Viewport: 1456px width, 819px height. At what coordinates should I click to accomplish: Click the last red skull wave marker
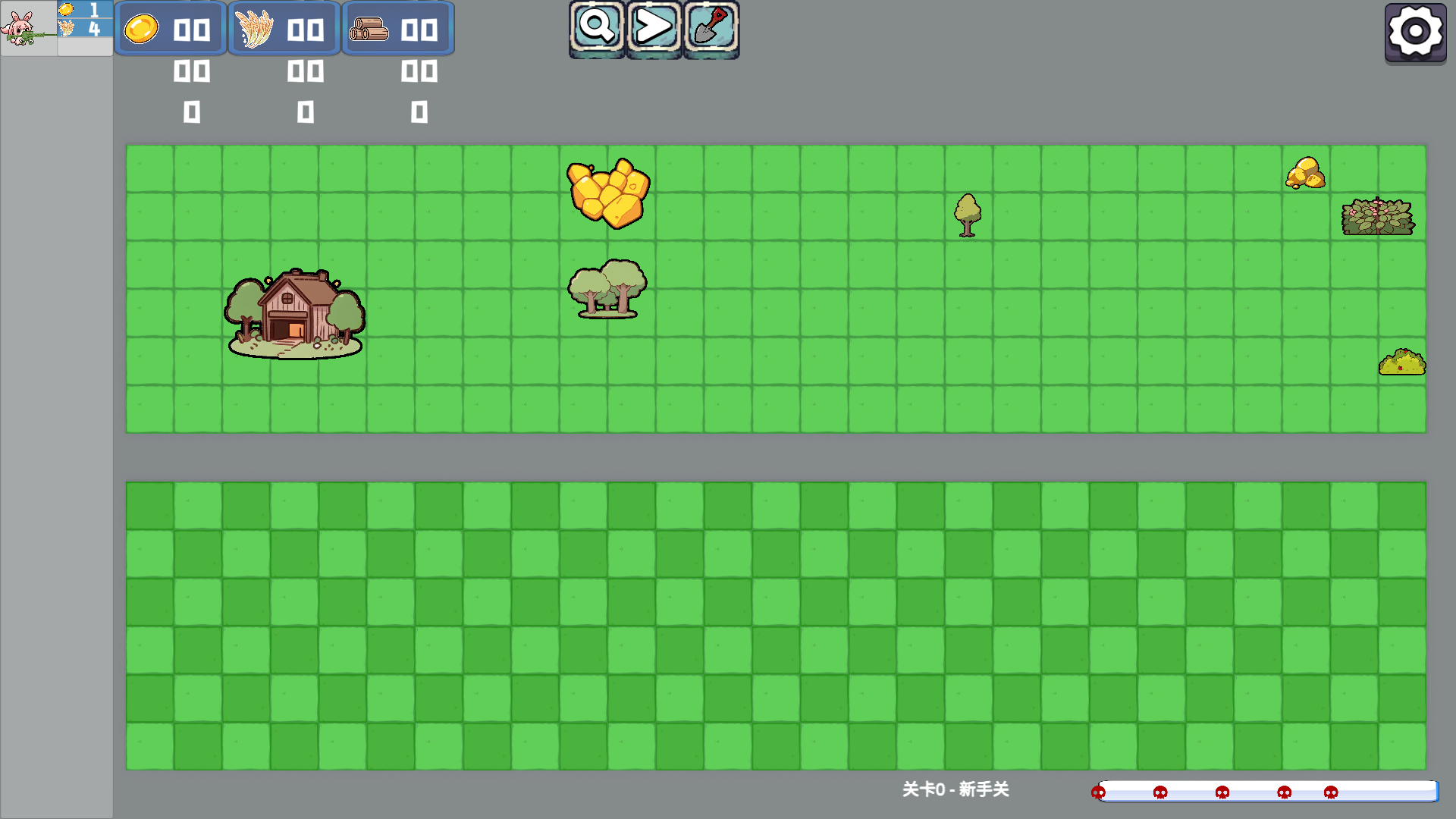[1331, 792]
